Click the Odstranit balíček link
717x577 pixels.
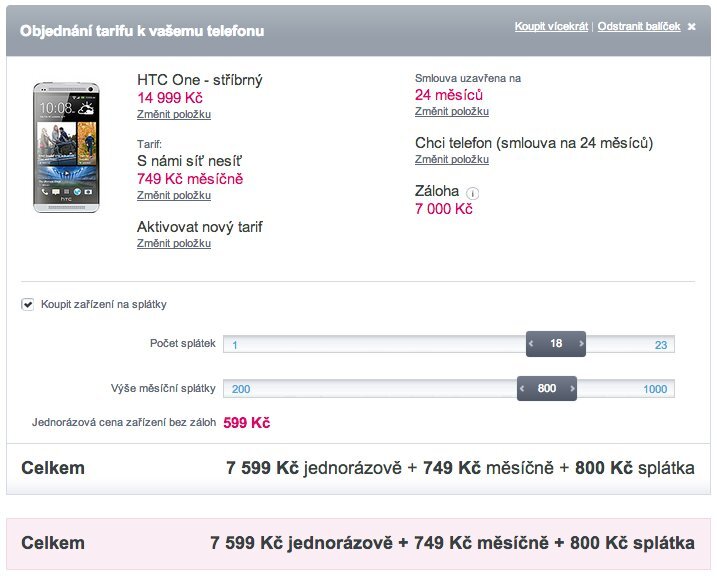coord(639,26)
